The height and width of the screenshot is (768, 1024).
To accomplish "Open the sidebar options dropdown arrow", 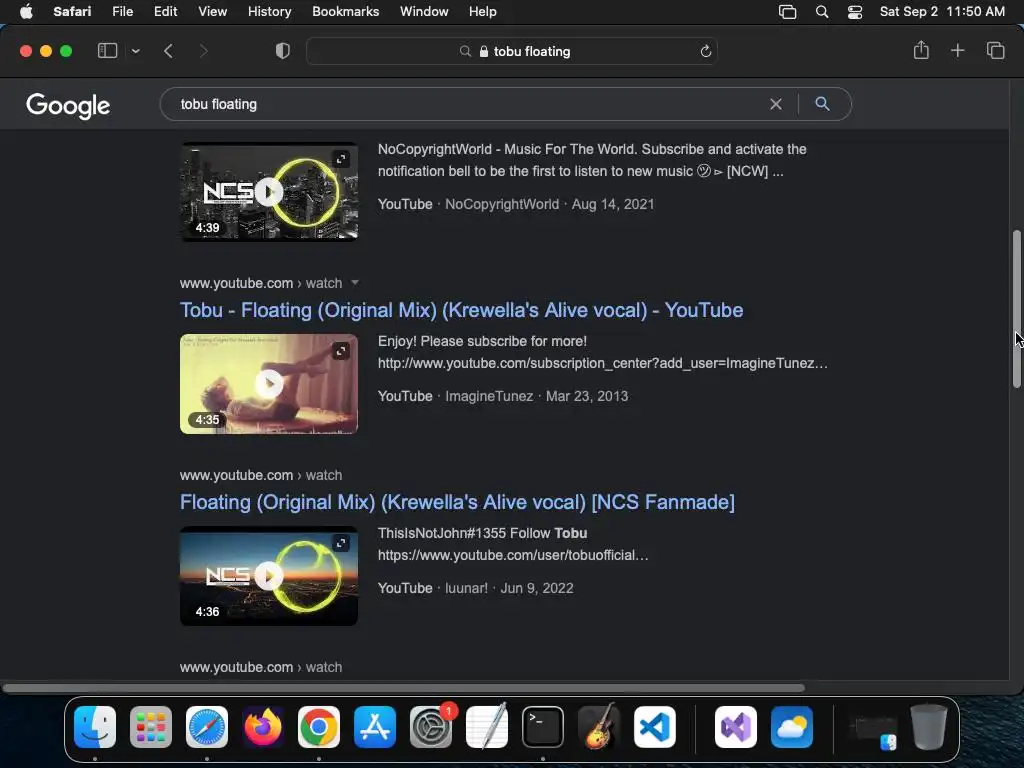I will coord(136,51).
